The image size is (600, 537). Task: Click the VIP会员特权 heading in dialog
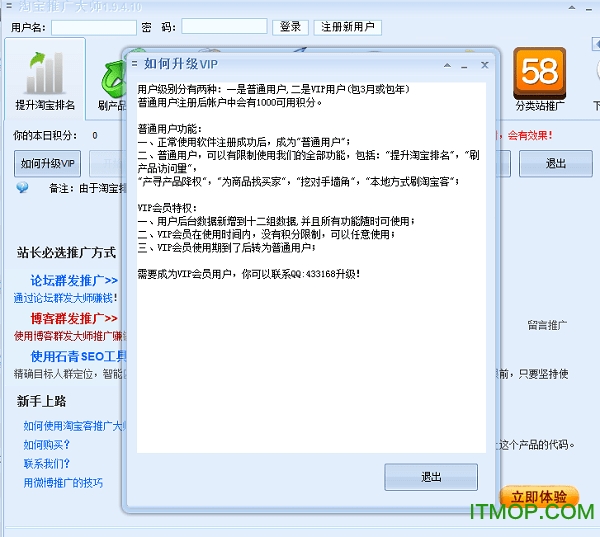[x=167, y=208]
